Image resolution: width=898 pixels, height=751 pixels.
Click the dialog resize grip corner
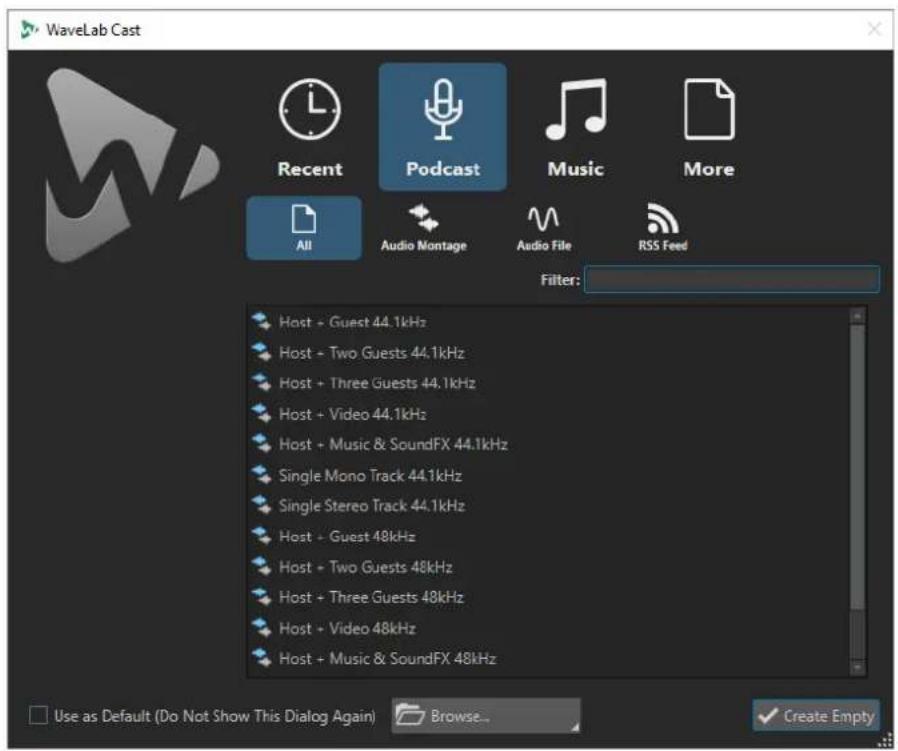pos(885,741)
